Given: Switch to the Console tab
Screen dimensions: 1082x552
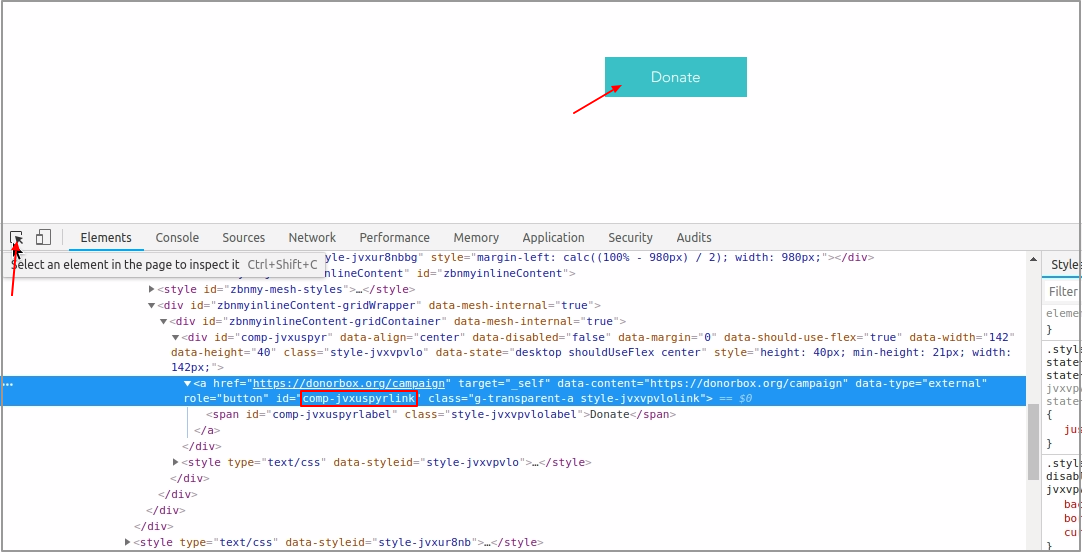Looking at the screenshot, I should (x=177, y=237).
